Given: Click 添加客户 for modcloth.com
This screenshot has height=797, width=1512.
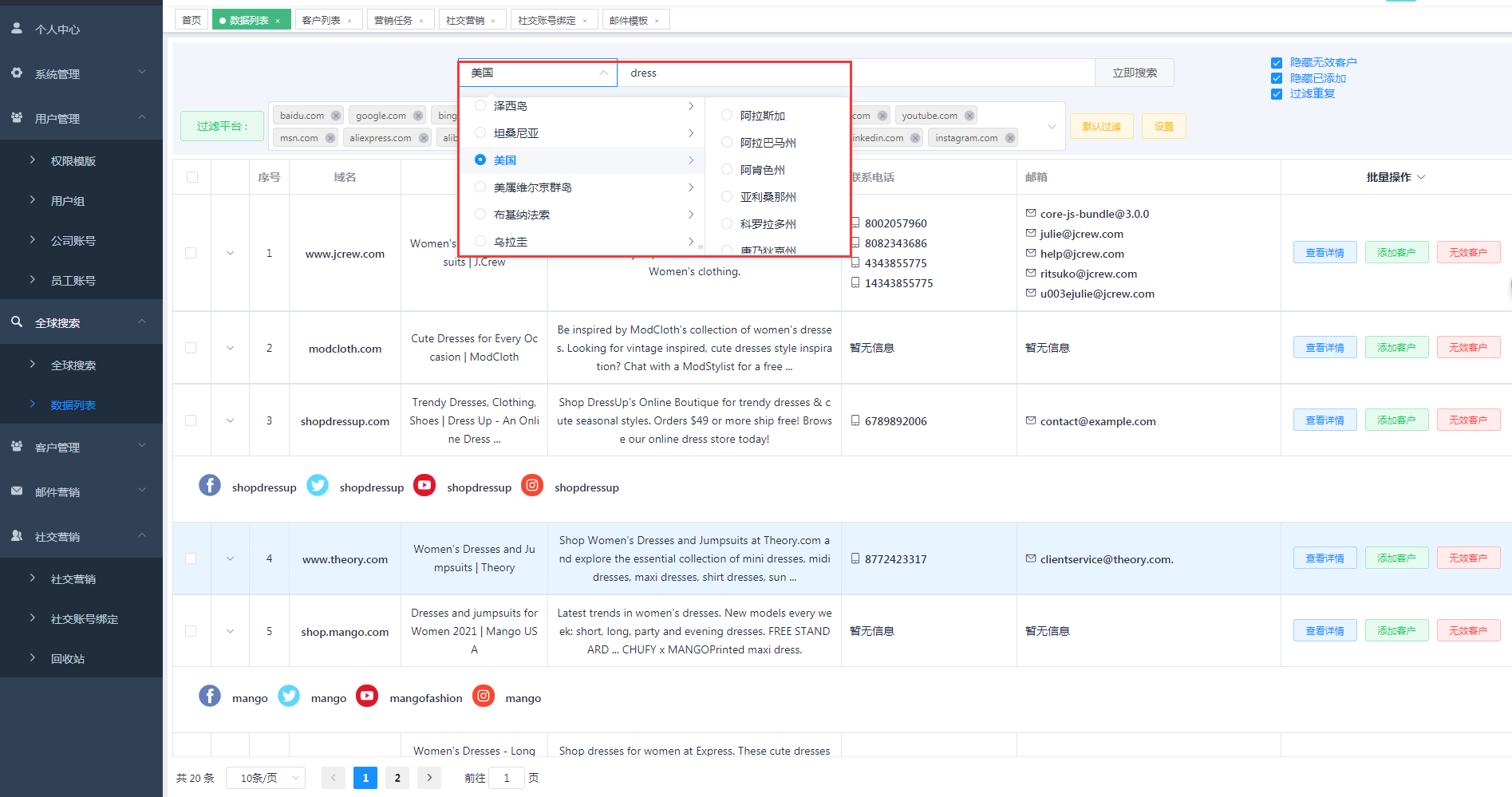Looking at the screenshot, I should click(1396, 347).
